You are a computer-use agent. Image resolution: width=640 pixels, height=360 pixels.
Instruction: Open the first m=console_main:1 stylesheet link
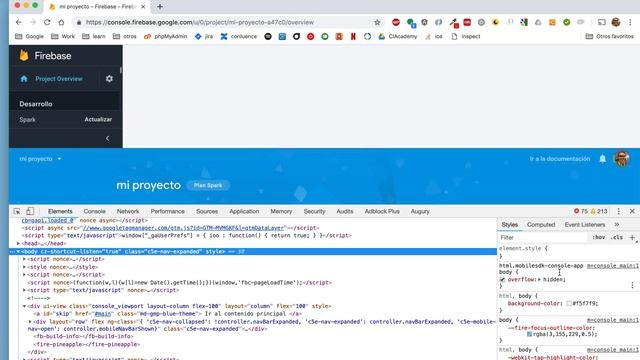tap(613, 266)
